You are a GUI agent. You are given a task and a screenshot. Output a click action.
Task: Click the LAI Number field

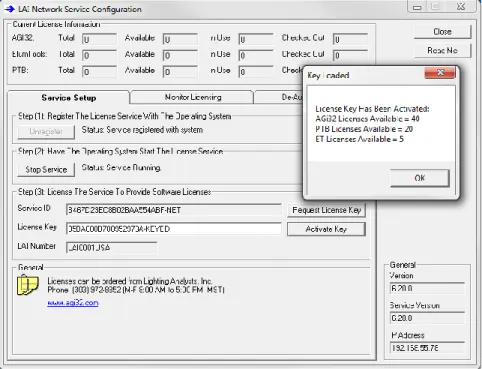(111, 248)
